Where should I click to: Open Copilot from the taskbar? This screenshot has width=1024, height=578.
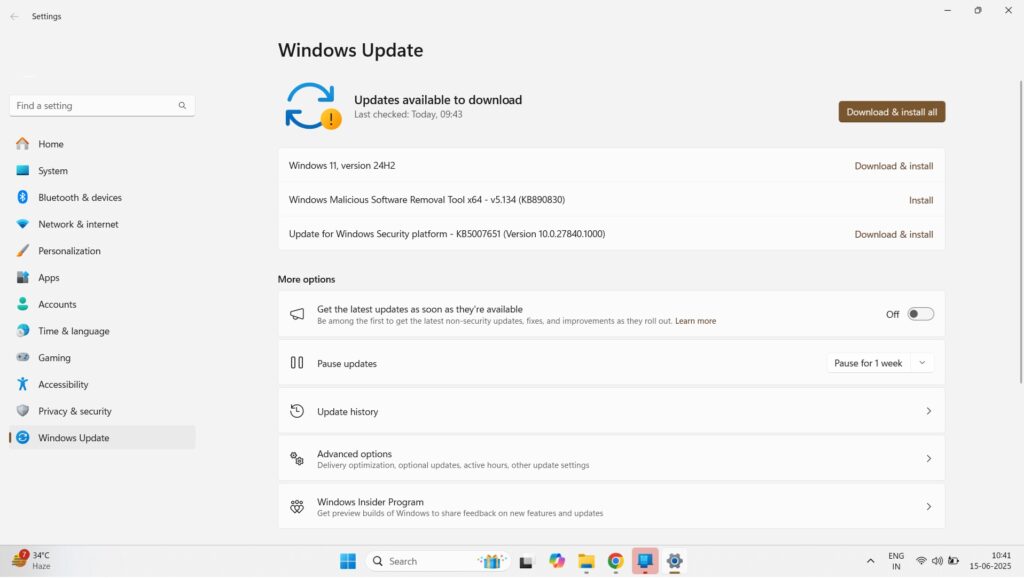click(x=556, y=561)
